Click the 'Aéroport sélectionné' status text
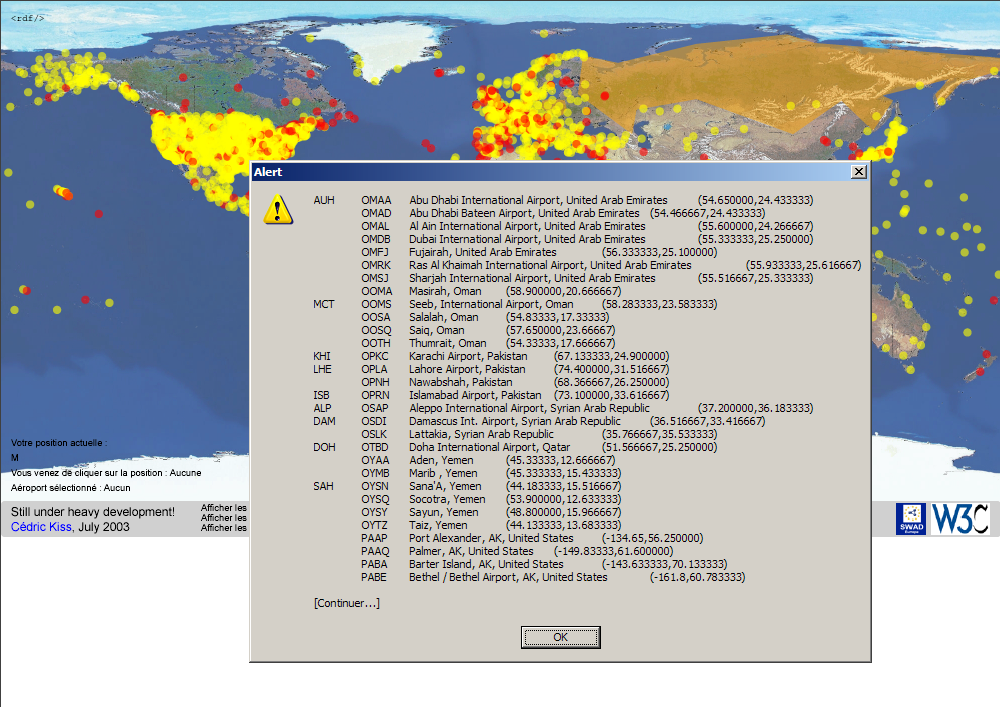 pos(70,488)
